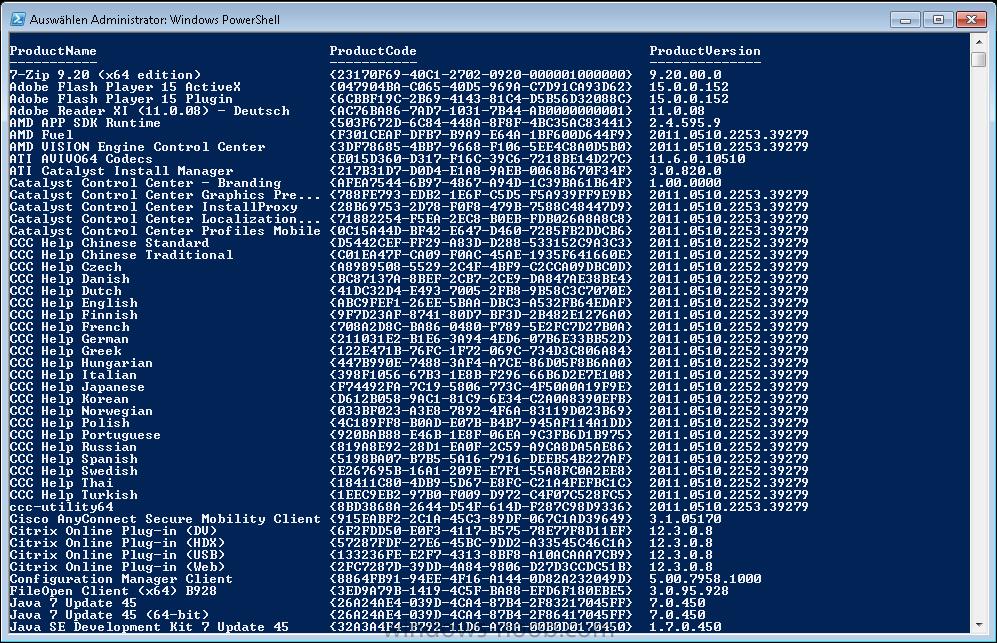Click the 'CCC Help Swedish' name
This screenshot has height=643, width=997.
74,471
